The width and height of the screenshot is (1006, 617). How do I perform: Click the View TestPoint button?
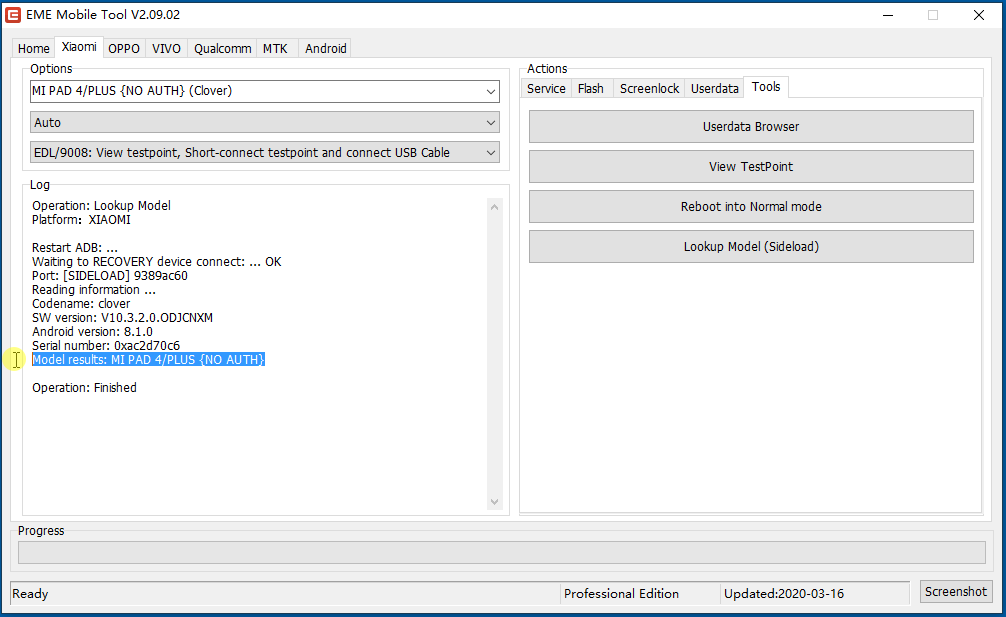[x=751, y=167]
